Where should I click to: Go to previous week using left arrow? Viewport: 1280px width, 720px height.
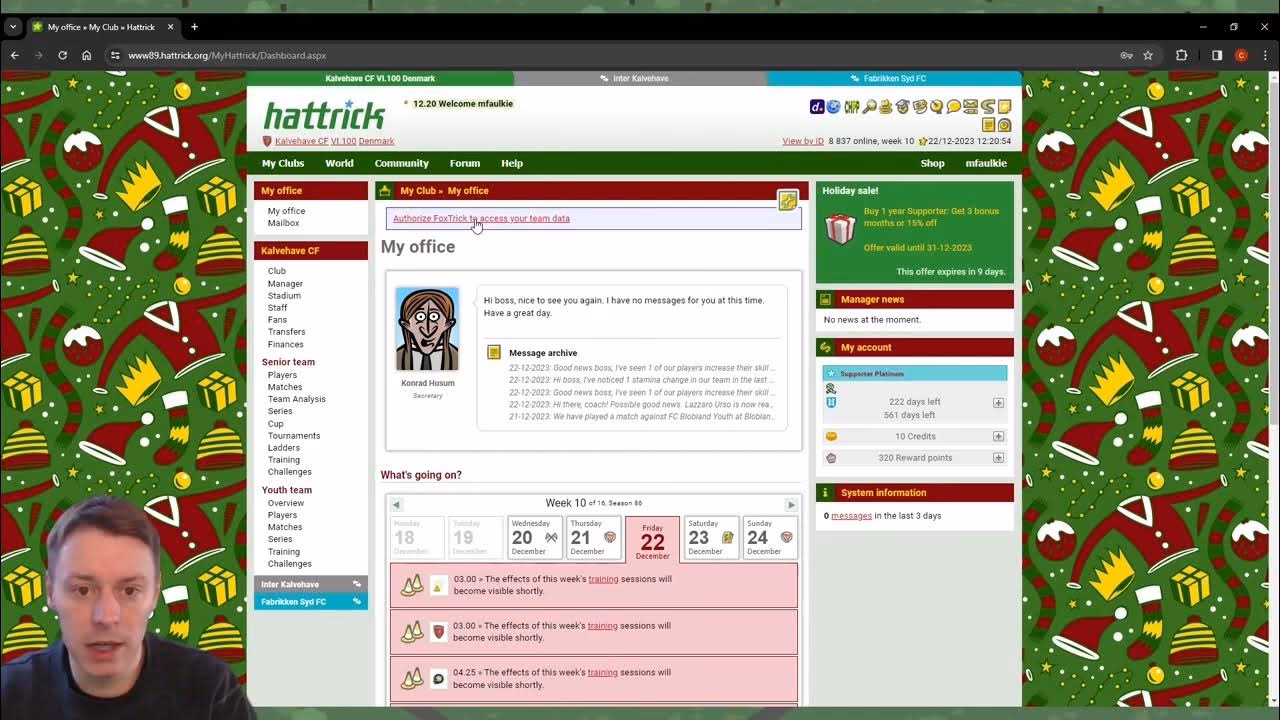pyautogui.click(x=396, y=504)
